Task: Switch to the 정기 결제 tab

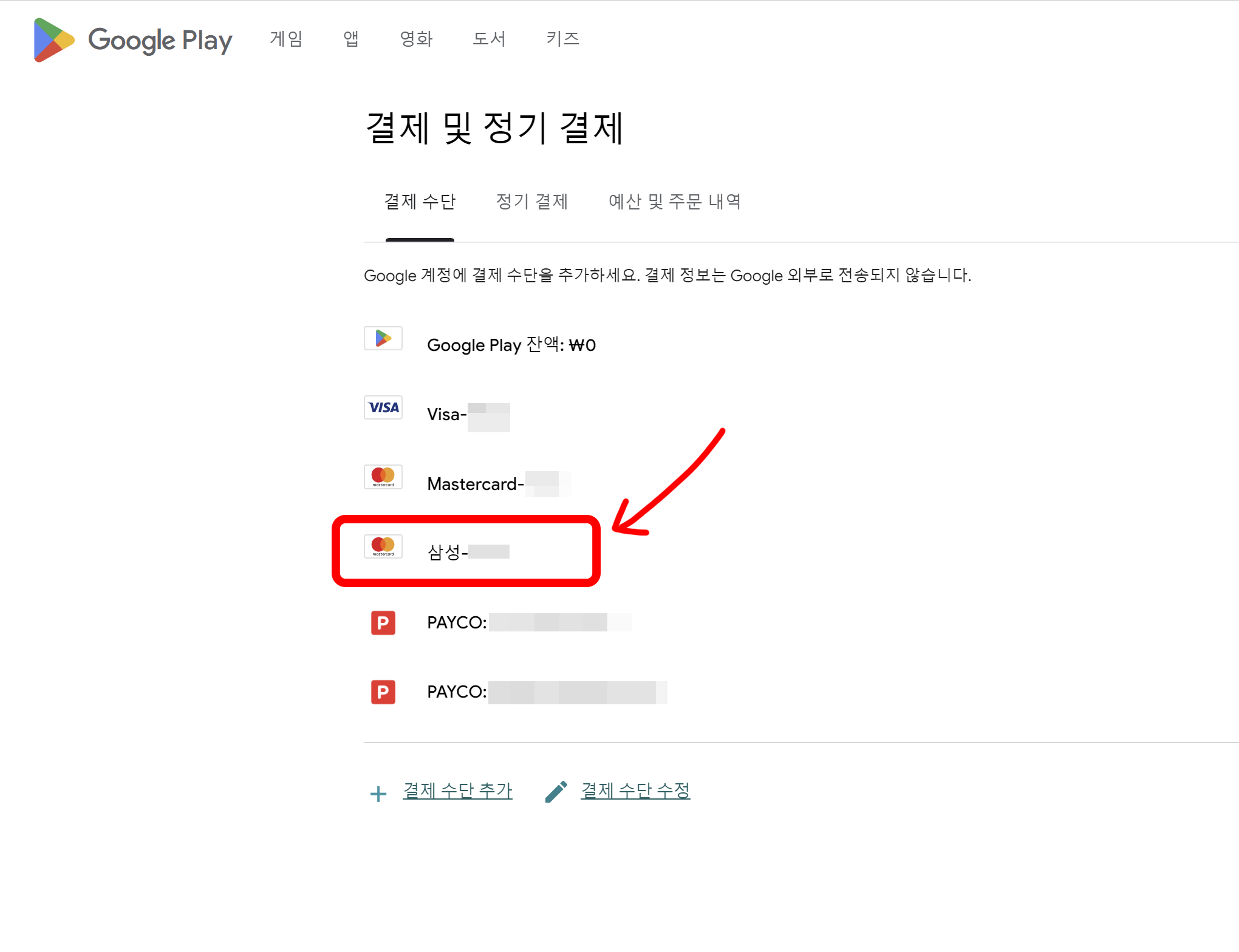Action: click(x=531, y=202)
